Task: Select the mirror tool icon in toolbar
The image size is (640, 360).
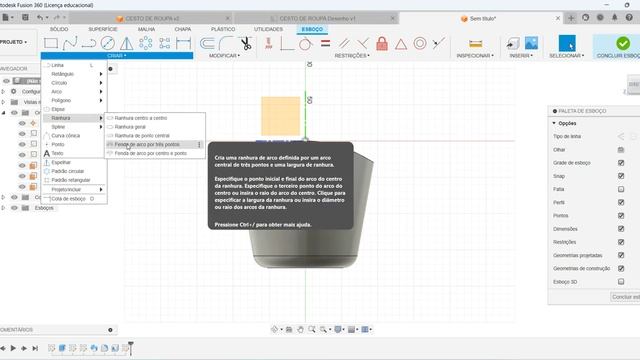Action: click(x=127, y=43)
